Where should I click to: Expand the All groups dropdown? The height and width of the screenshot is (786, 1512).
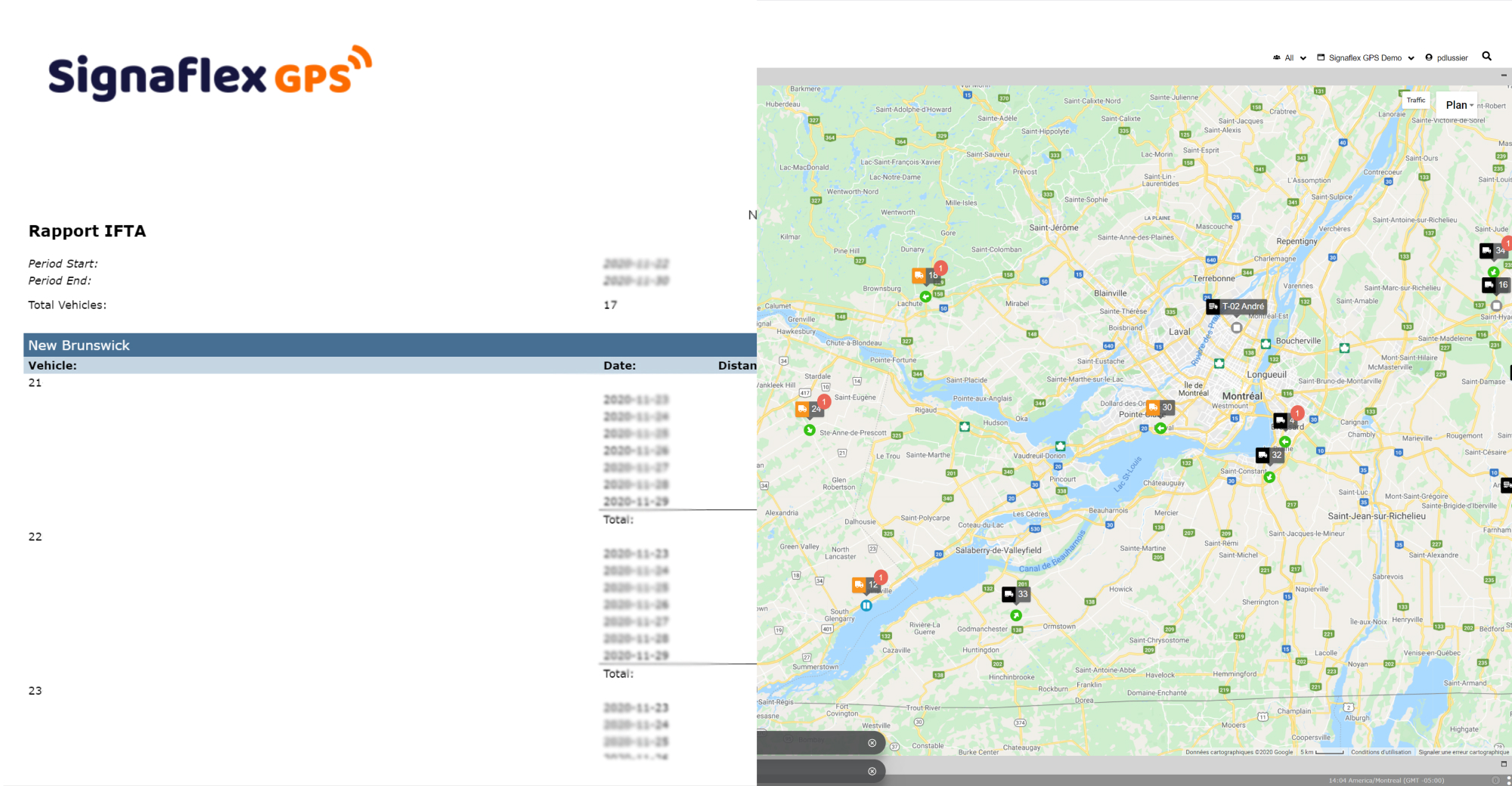(x=1289, y=57)
